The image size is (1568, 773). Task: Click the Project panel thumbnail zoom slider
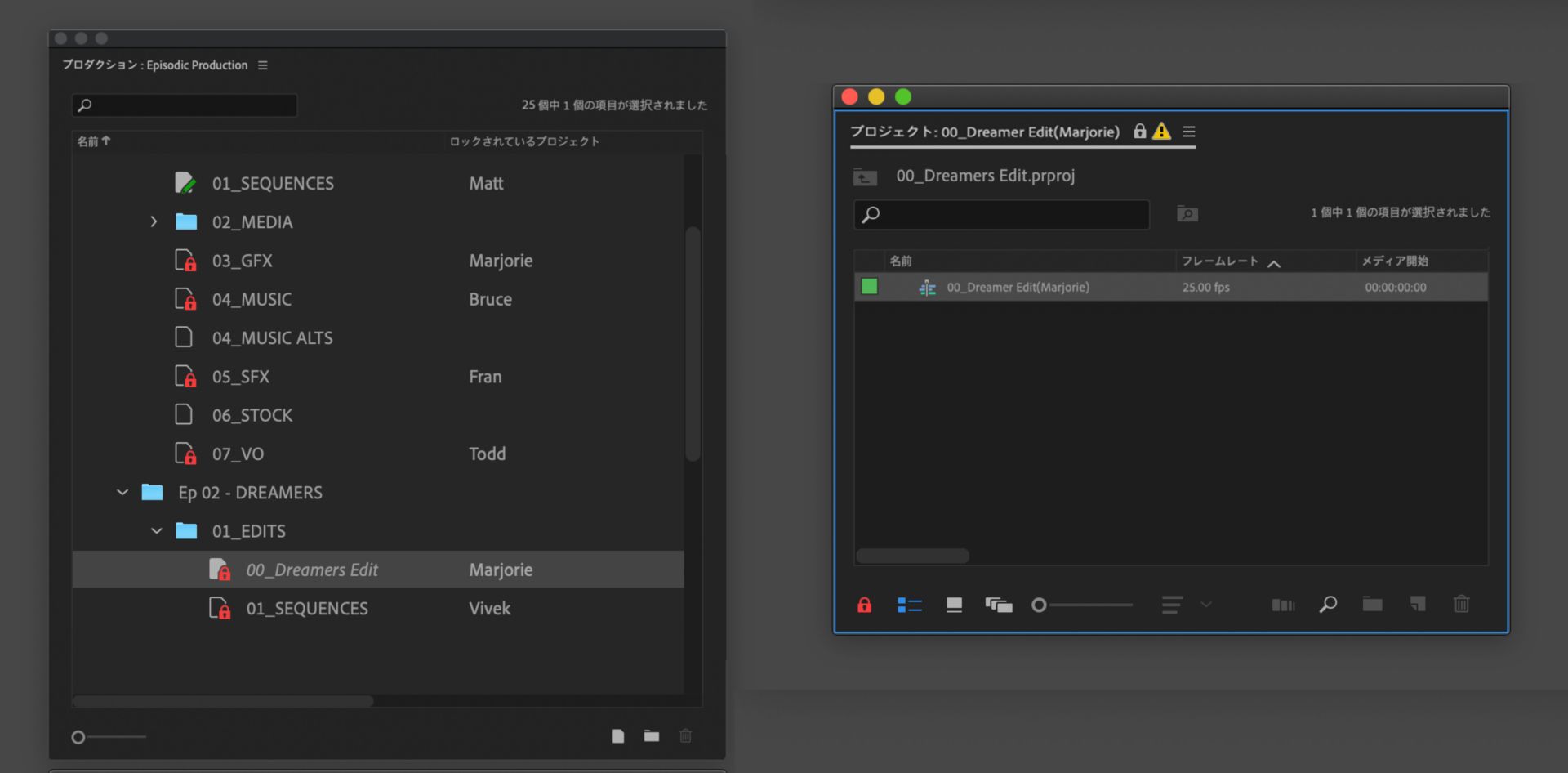tap(1039, 605)
